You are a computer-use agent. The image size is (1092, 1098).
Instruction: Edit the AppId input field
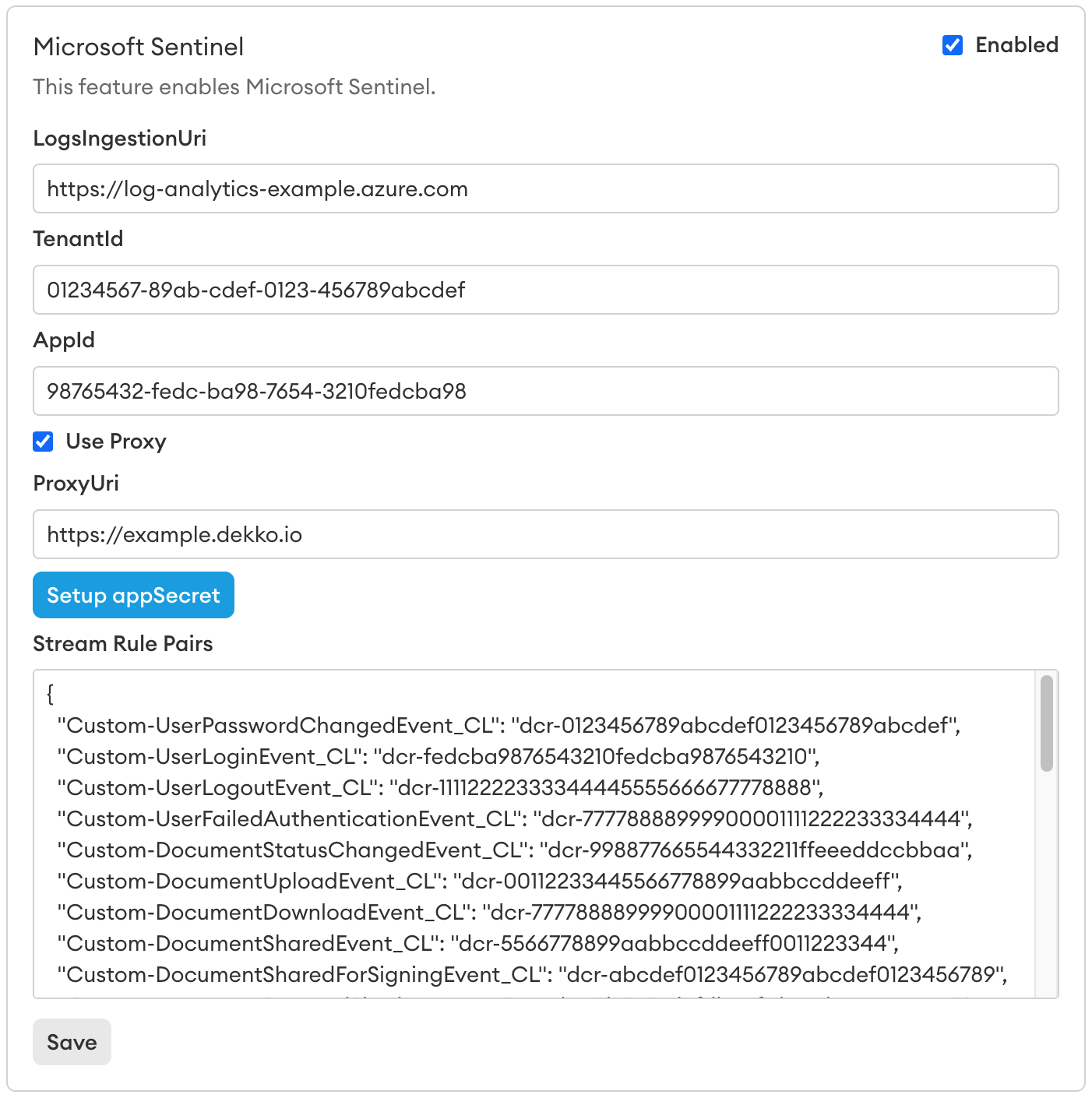pyautogui.click(x=545, y=391)
